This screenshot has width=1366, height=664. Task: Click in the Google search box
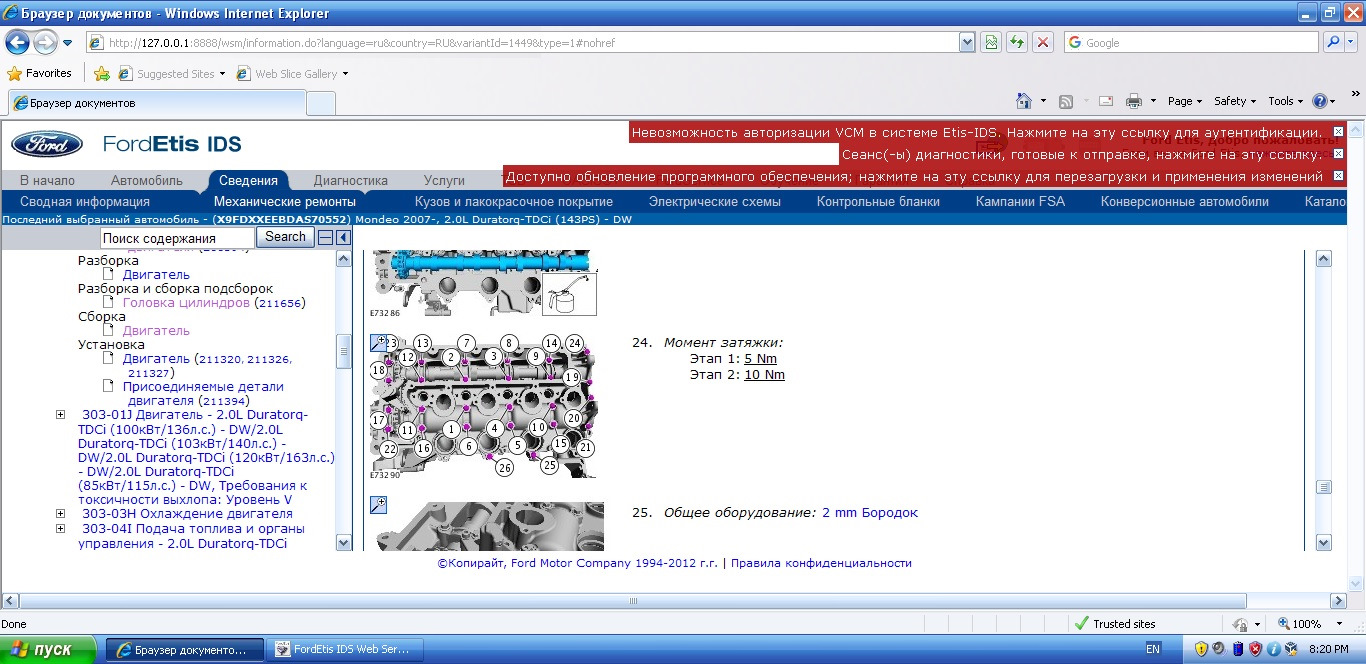[x=1190, y=43]
